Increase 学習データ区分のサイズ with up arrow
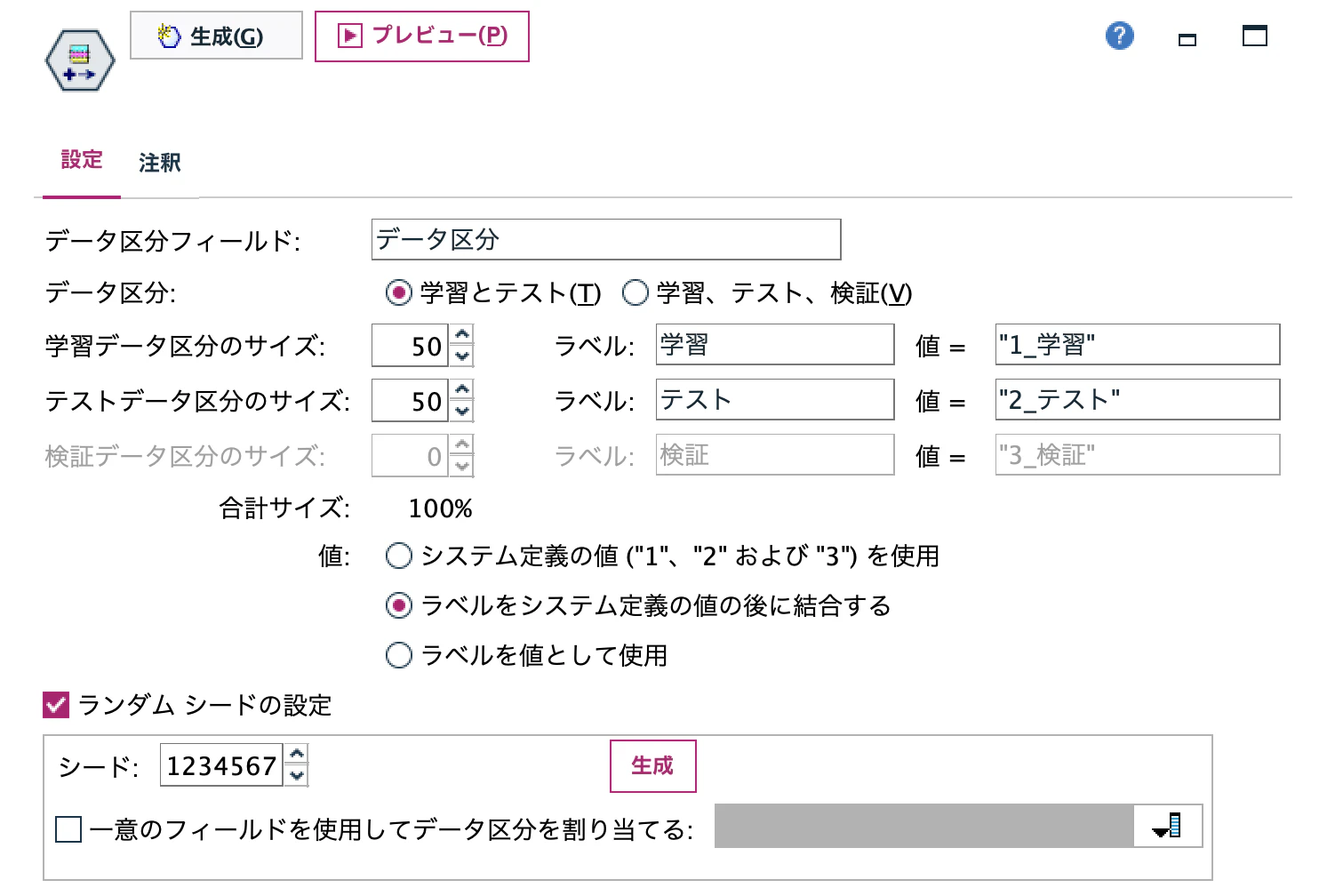Viewport: 1319px width, 896px height. pos(462,335)
